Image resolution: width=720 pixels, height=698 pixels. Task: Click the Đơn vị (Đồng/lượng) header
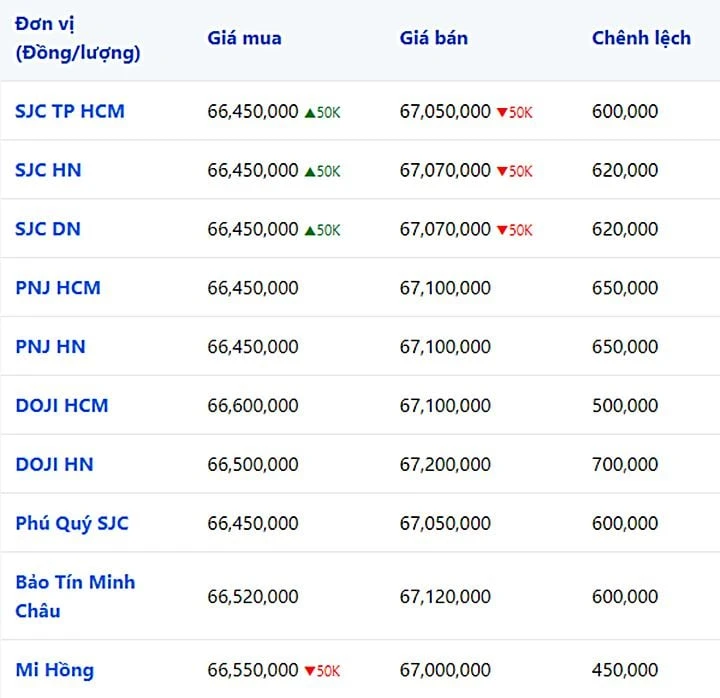pyautogui.click(x=78, y=39)
